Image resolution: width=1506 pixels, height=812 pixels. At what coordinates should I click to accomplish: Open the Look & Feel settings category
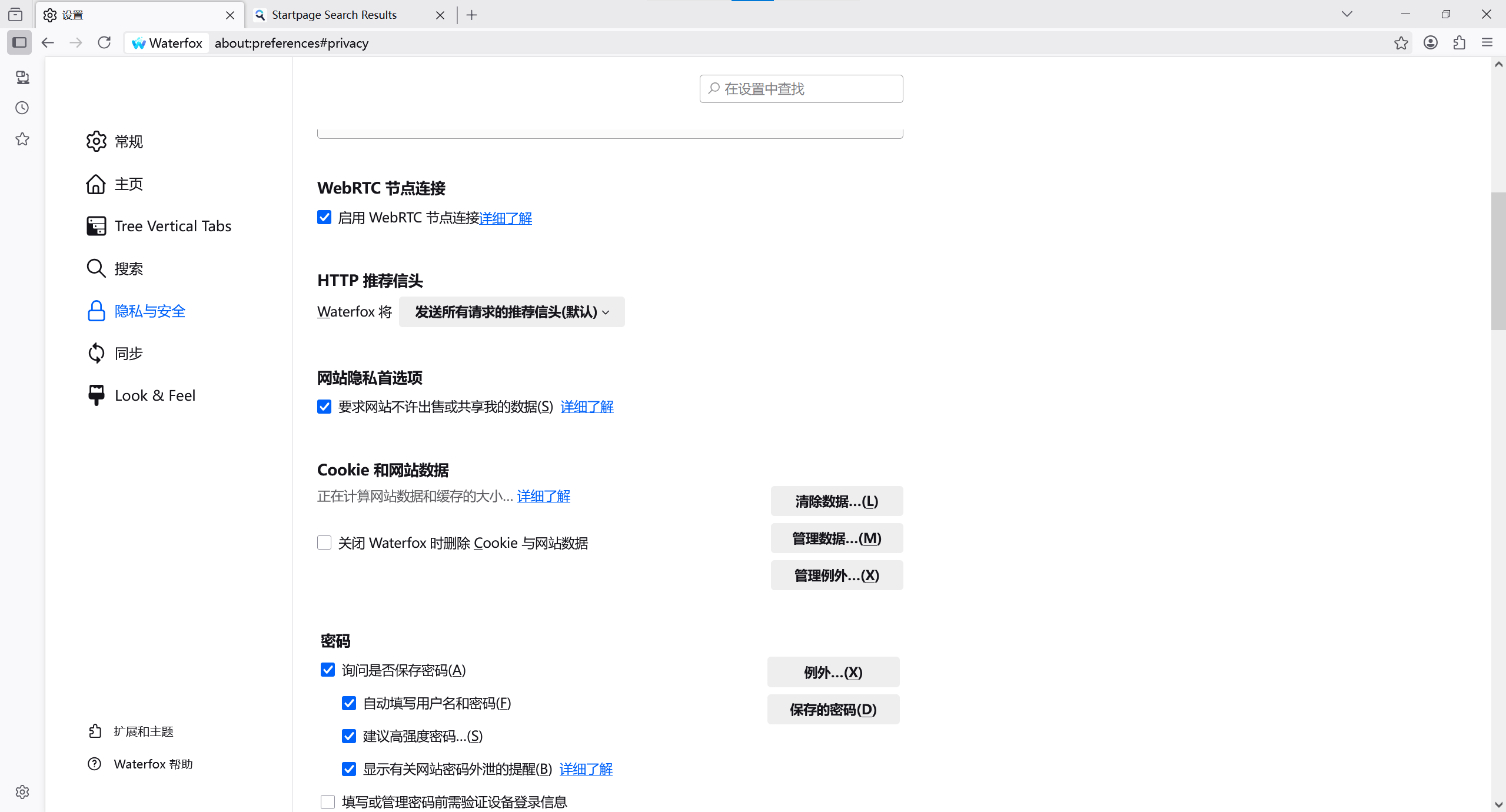155,395
